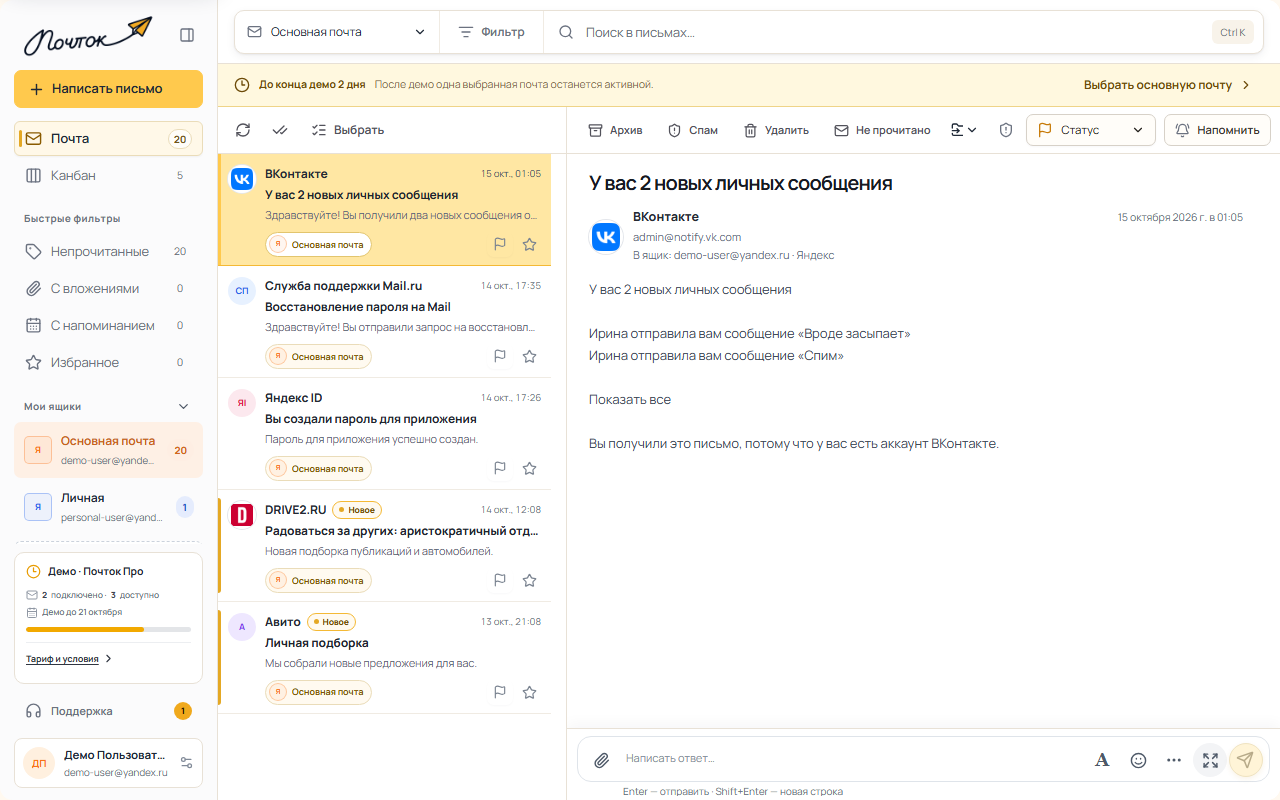Refresh the mail list
This screenshot has height=800, width=1280.
pos(243,130)
